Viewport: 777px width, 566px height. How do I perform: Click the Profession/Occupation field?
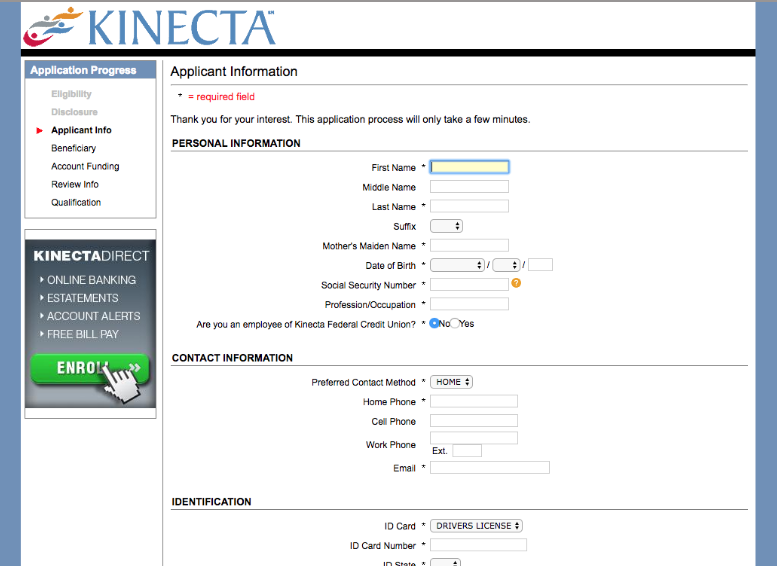pyautogui.click(x=469, y=304)
